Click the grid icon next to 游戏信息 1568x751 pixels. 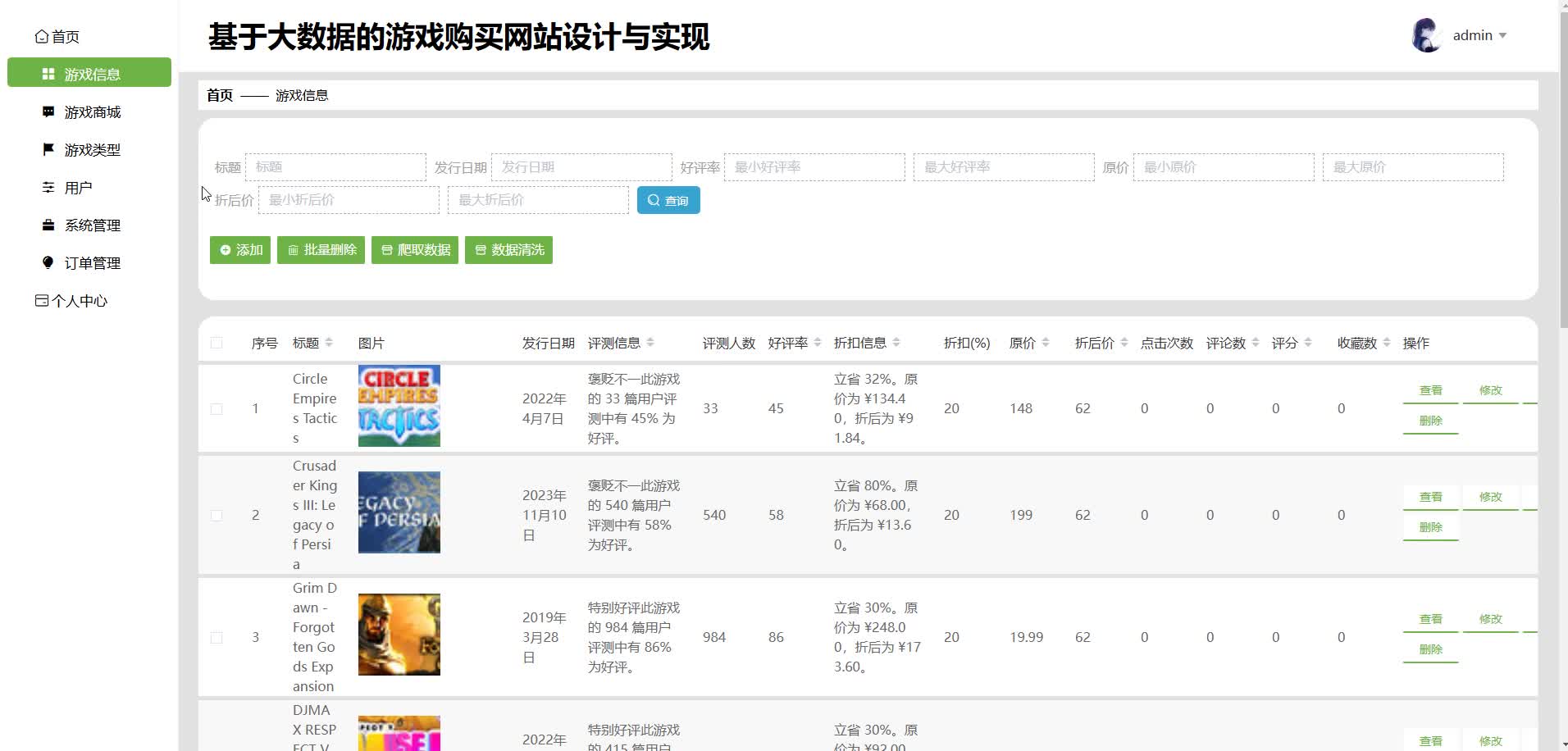point(48,74)
